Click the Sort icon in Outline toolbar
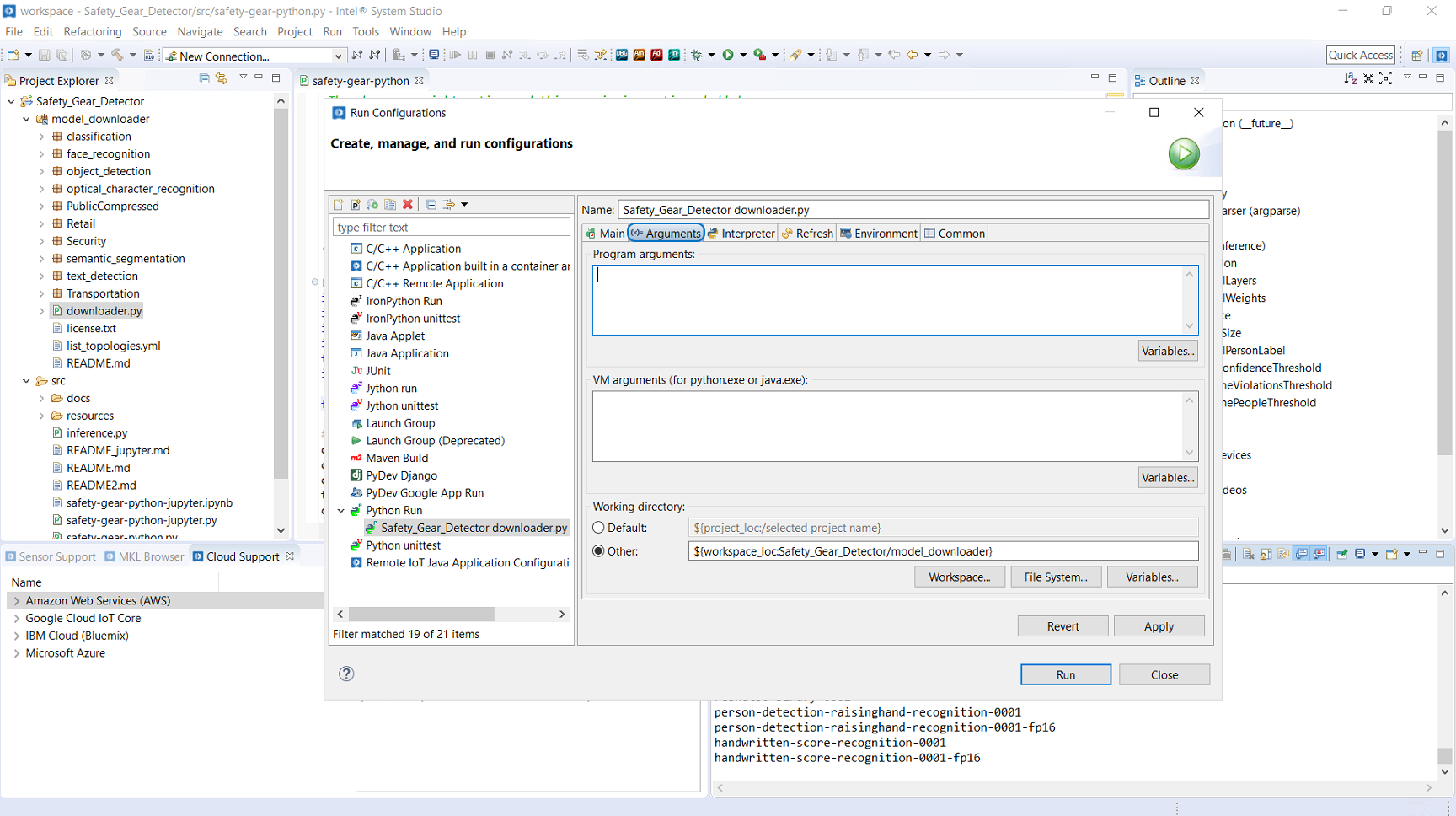Screen dimensions: 1456x816 [1351, 78]
